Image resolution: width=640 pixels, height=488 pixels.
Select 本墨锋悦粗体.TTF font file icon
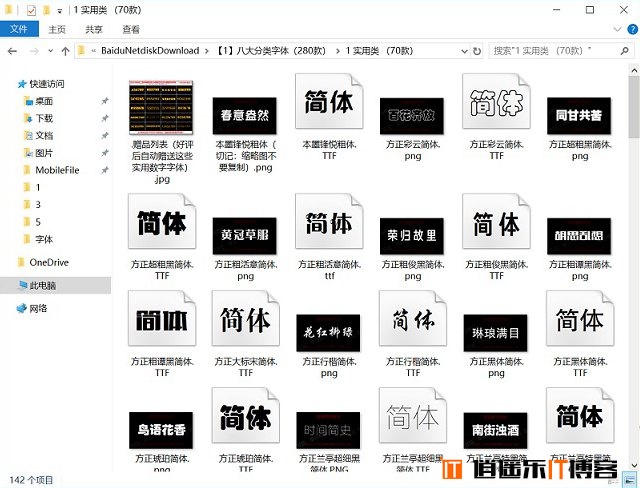click(329, 101)
